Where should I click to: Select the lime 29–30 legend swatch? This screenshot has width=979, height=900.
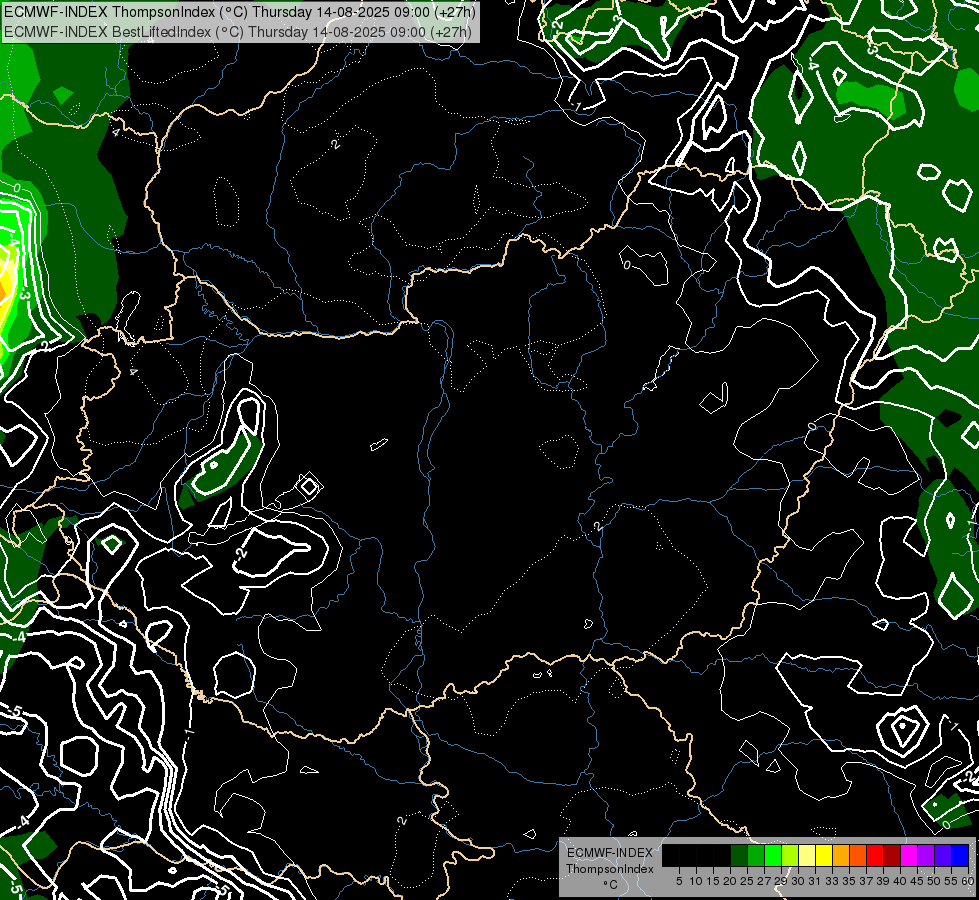pos(790,856)
